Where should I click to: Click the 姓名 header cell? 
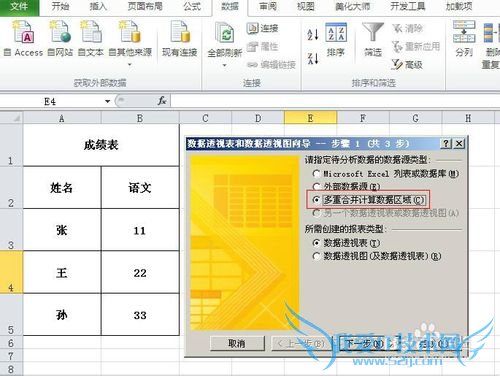point(62,188)
